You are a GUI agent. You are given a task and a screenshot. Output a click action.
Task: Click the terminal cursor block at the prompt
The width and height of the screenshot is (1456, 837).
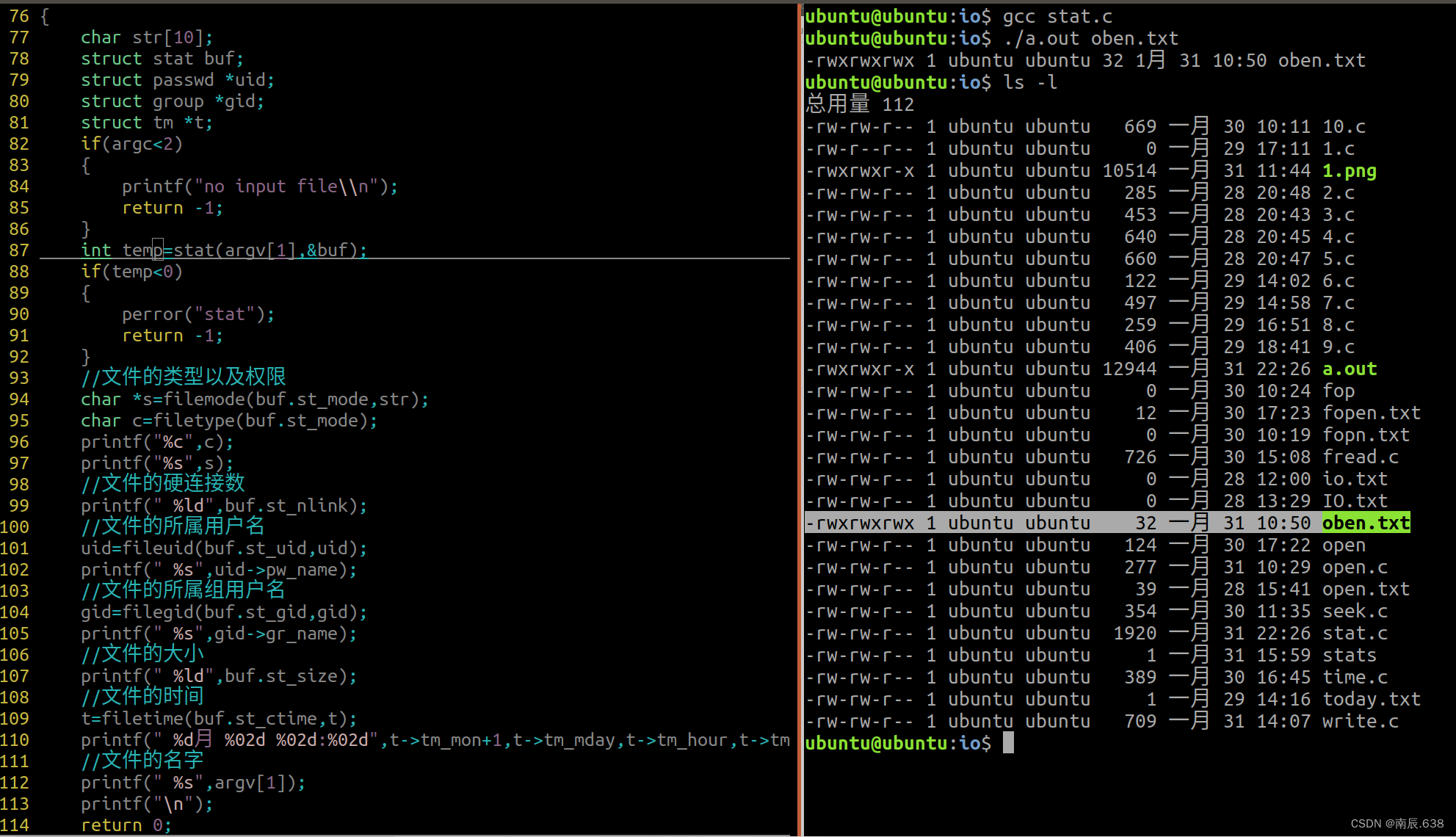1008,743
